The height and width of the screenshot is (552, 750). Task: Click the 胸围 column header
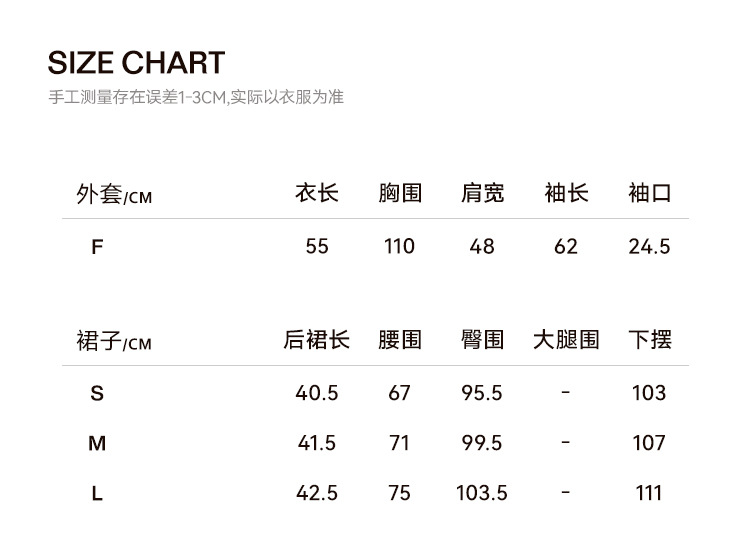[x=400, y=193]
